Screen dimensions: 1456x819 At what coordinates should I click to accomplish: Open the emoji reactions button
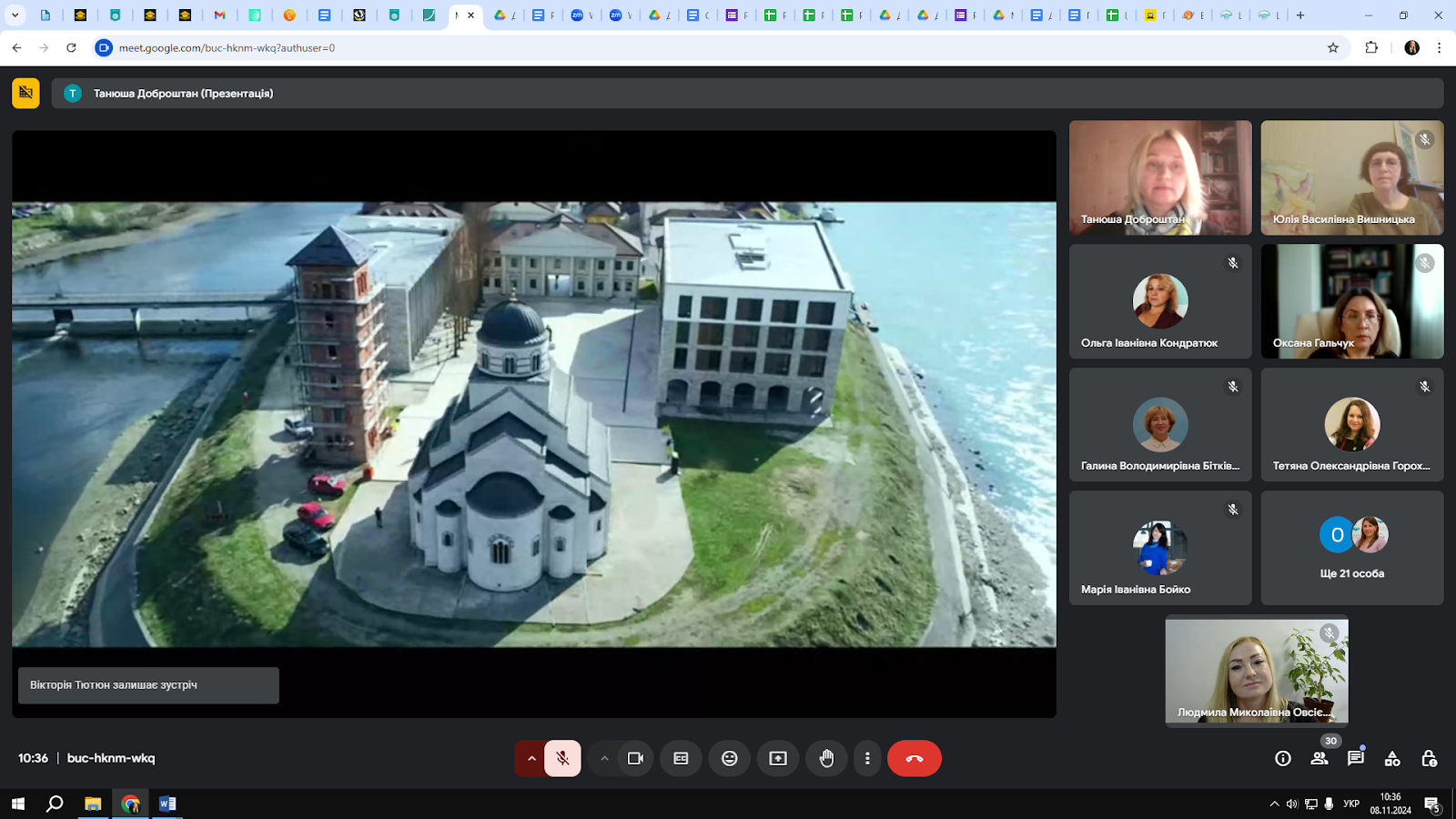click(x=729, y=758)
